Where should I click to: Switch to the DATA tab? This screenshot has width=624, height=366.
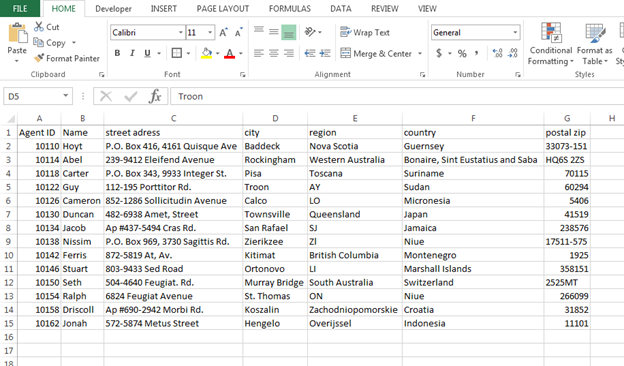click(341, 9)
